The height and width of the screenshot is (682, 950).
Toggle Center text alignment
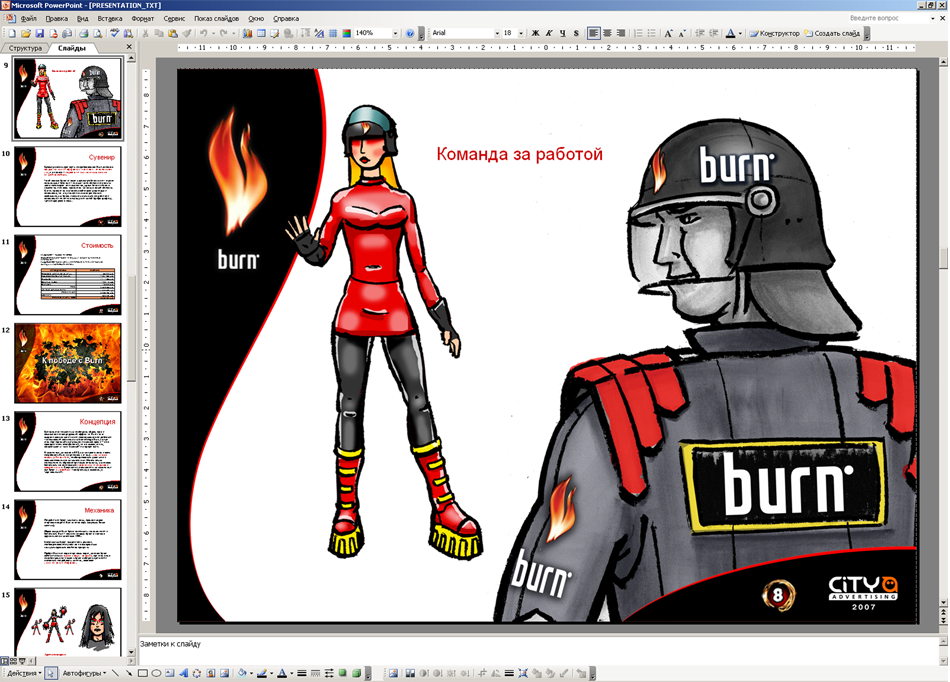607,33
